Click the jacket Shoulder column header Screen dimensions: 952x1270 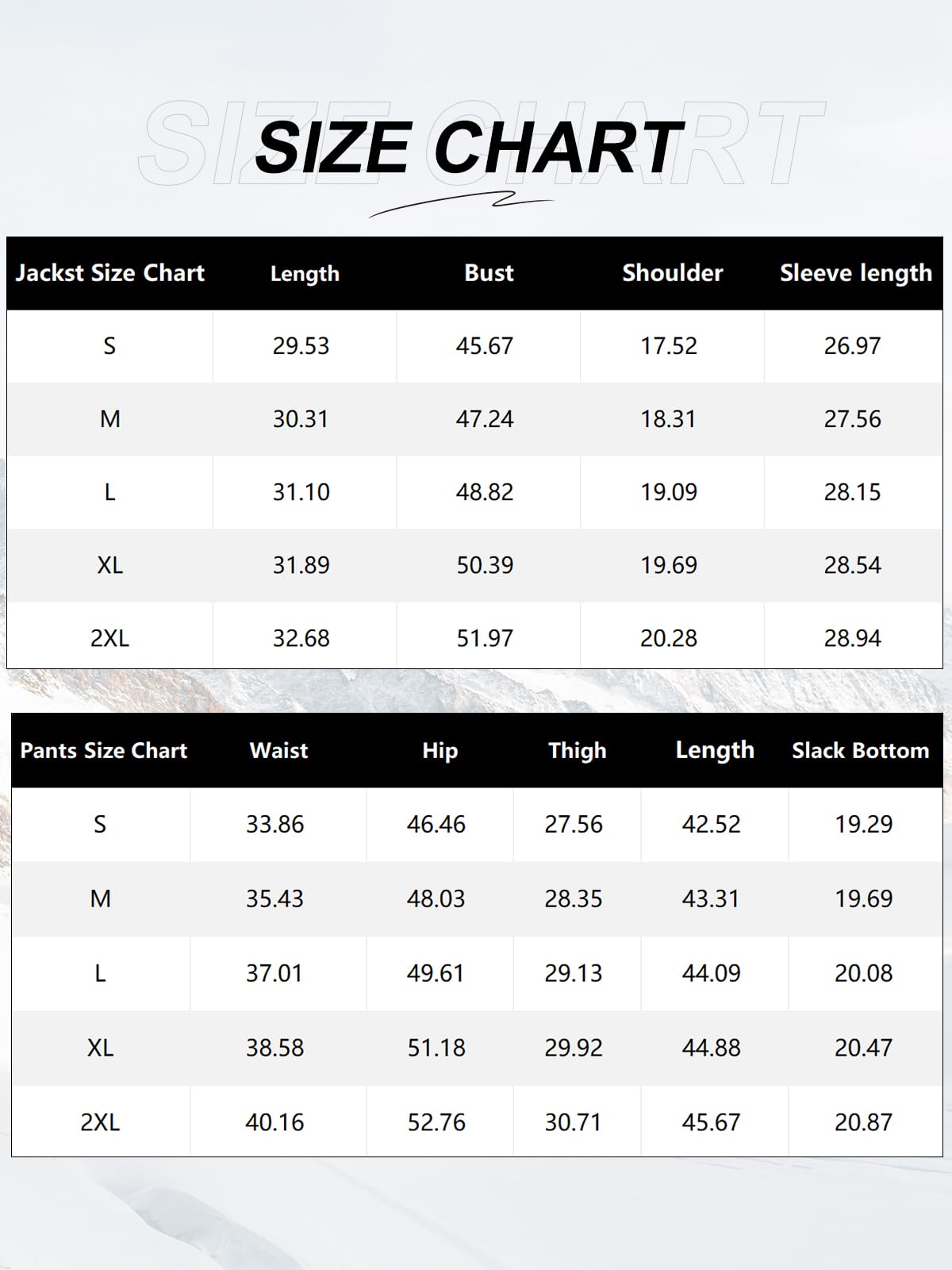672,273
